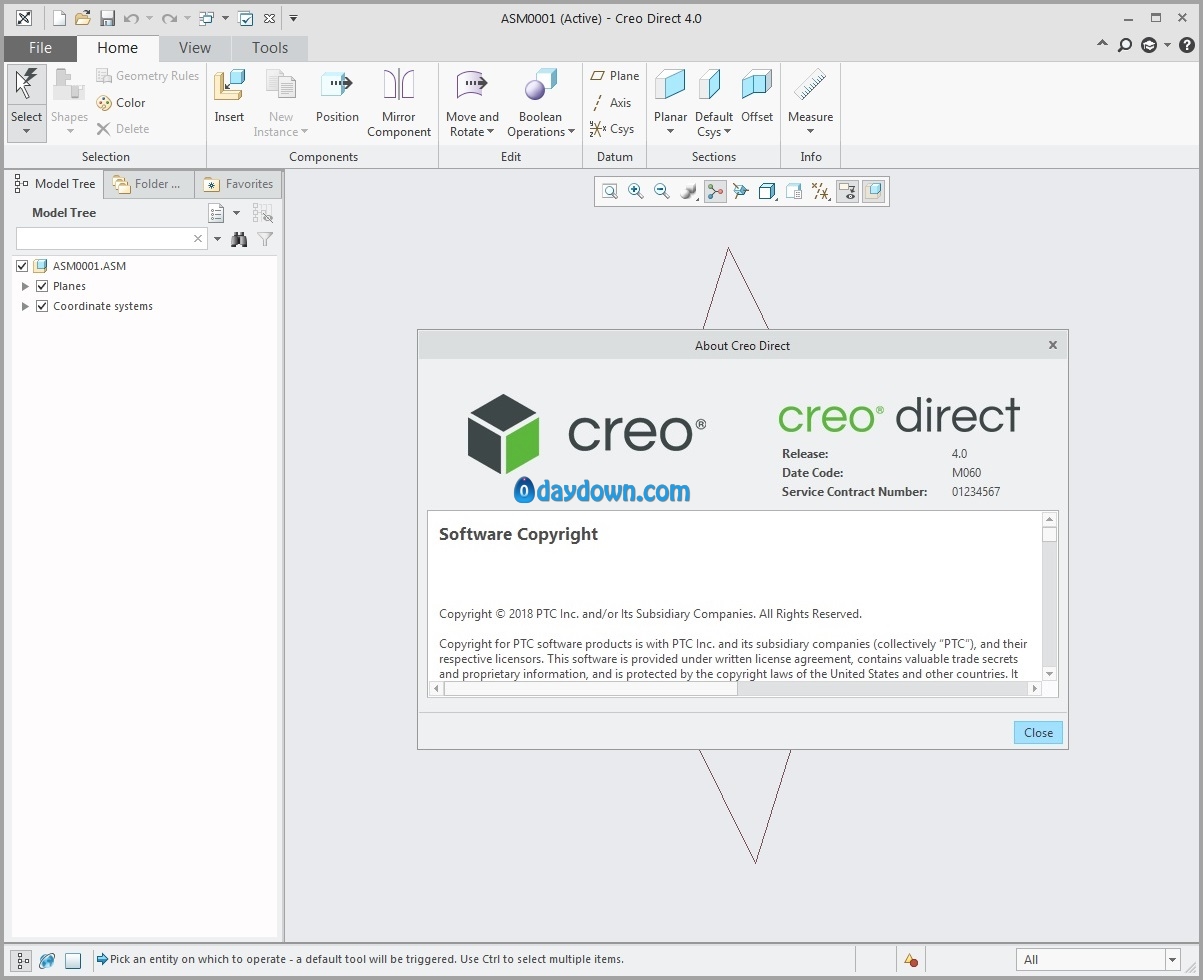Toggle the transparent cube display button
1203x980 pixels.
click(x=873, y=191)
